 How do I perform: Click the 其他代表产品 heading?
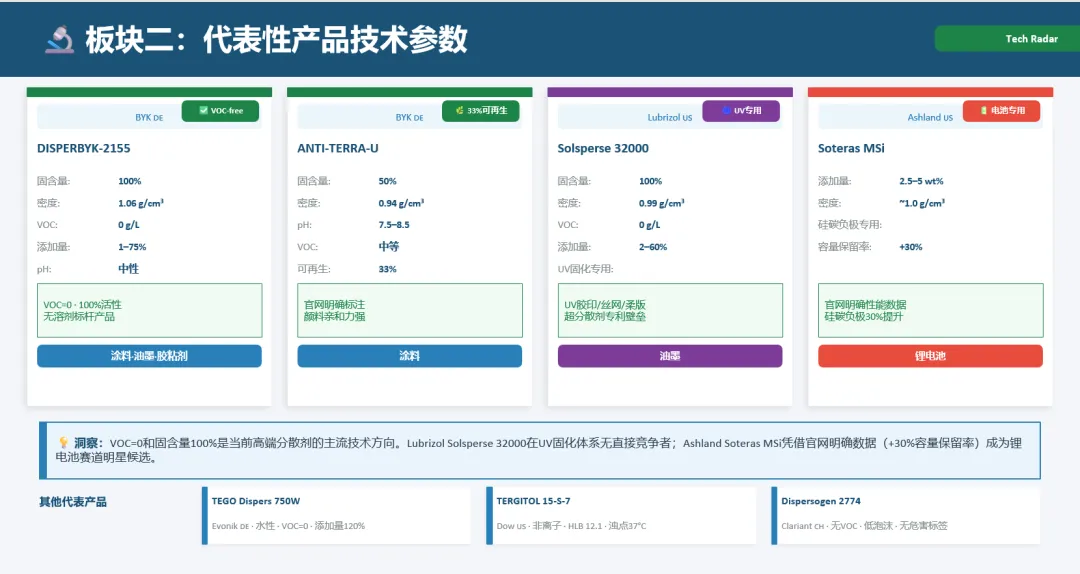tap(73, 502)
